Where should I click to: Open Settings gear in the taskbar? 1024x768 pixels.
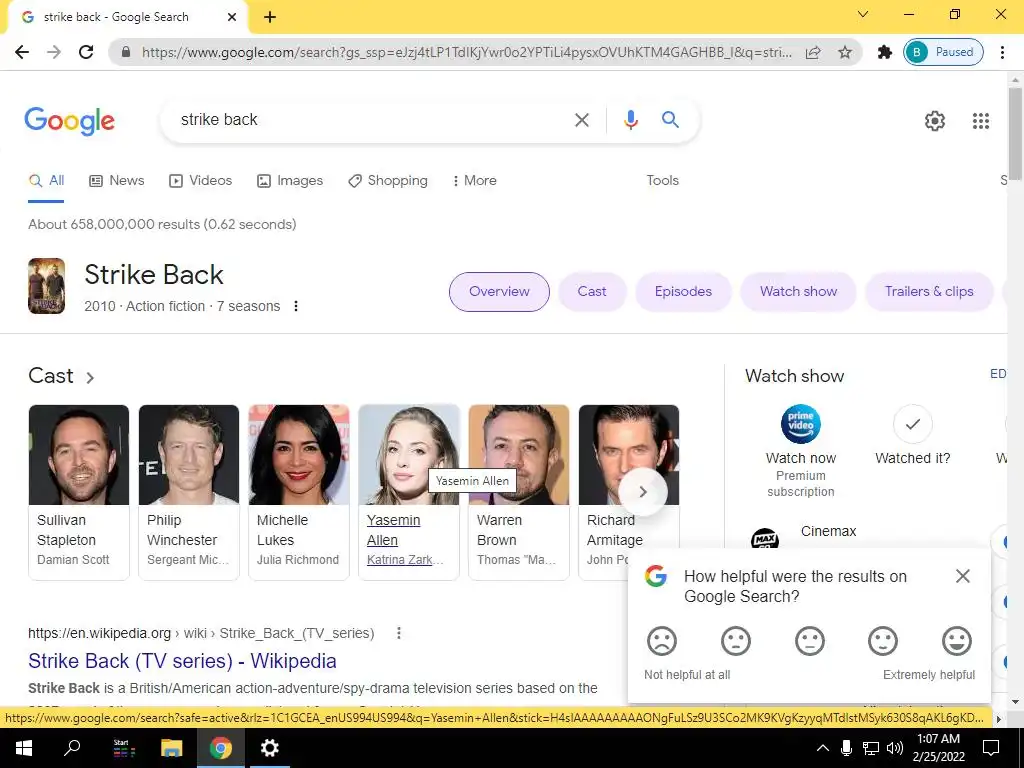pyautogui.click(x=270, y=748)
